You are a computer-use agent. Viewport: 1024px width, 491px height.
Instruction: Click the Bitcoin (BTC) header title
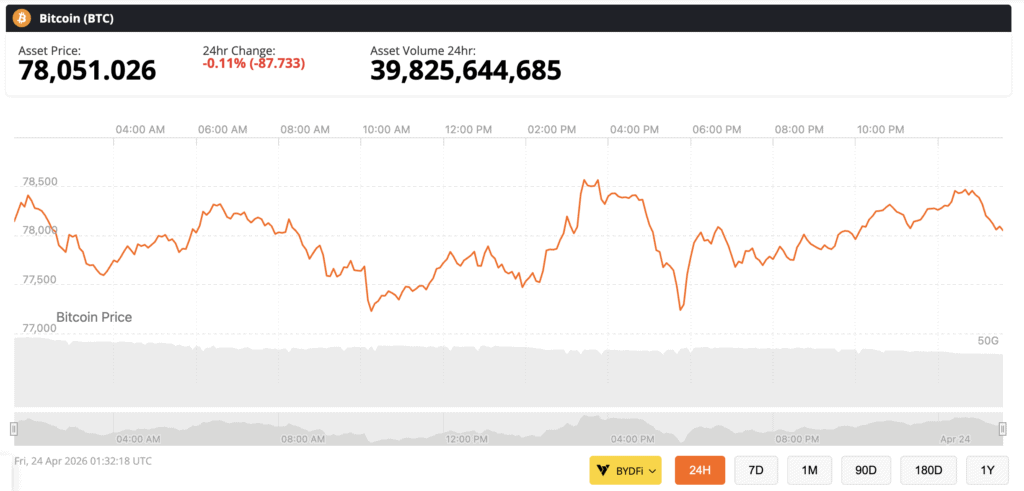click(75, 18)
